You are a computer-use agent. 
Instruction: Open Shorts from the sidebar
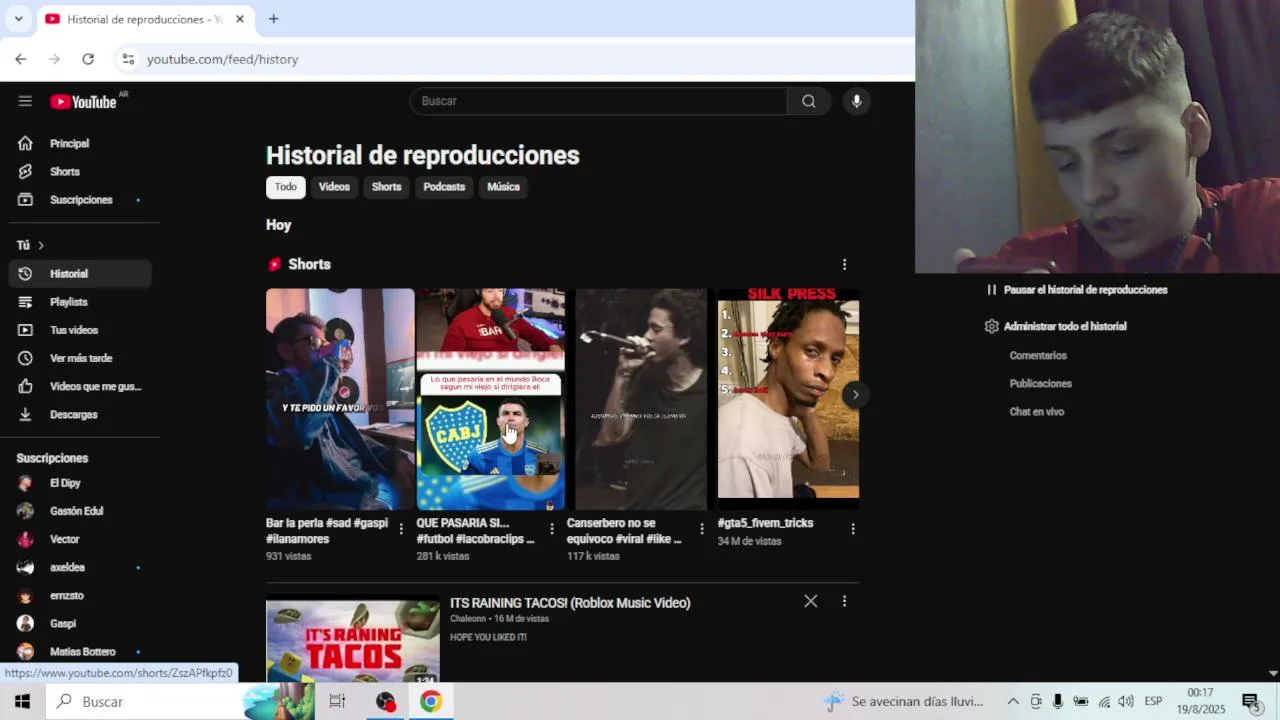point(80,171)
